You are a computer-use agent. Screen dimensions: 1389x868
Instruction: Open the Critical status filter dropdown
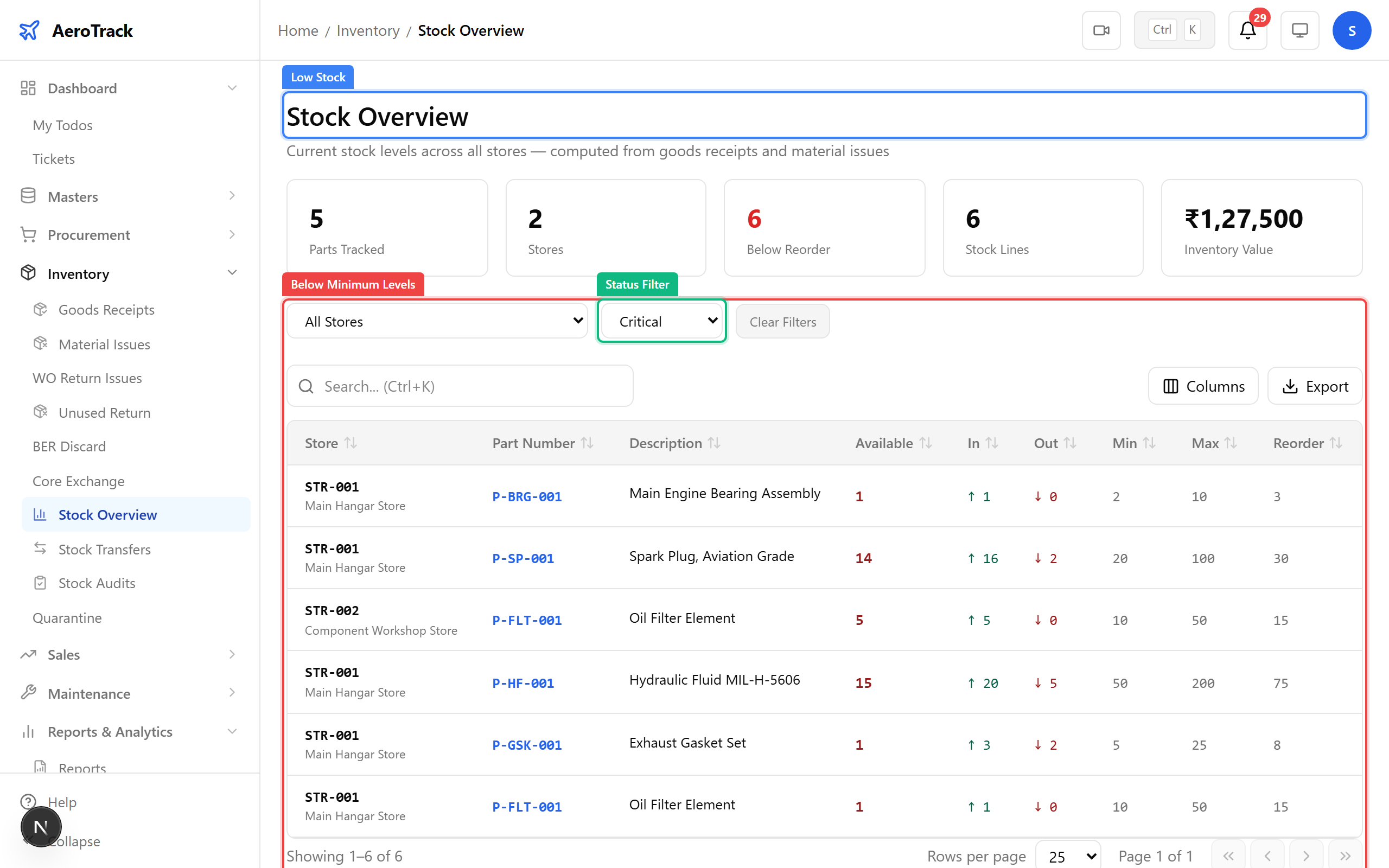661,321
